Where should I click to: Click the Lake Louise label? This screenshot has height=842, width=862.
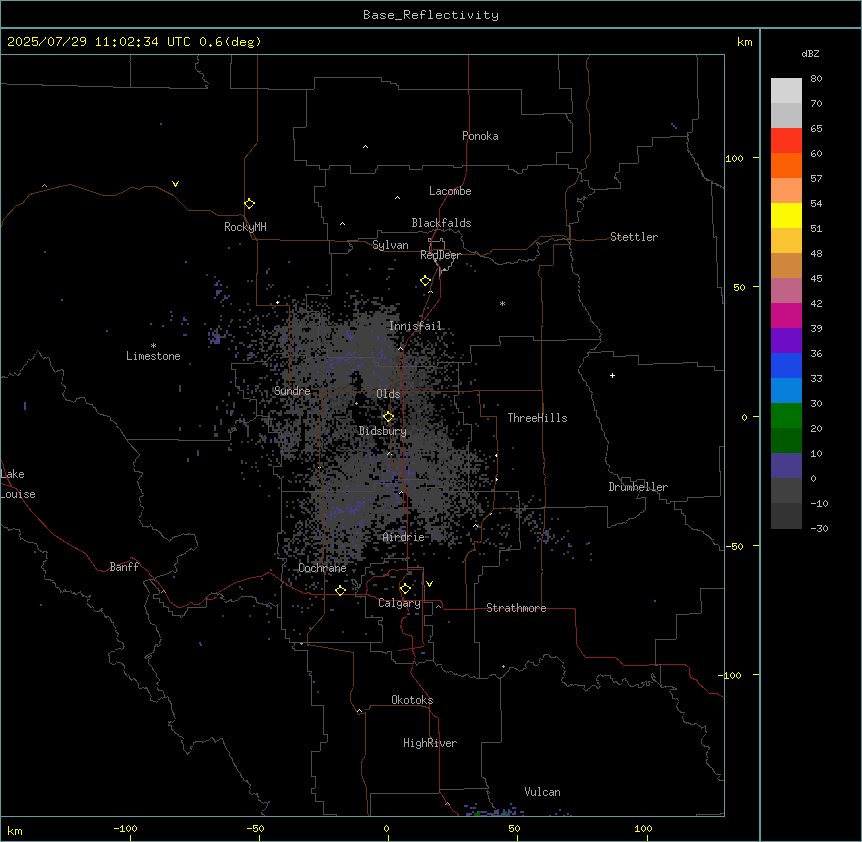[18, 484]
